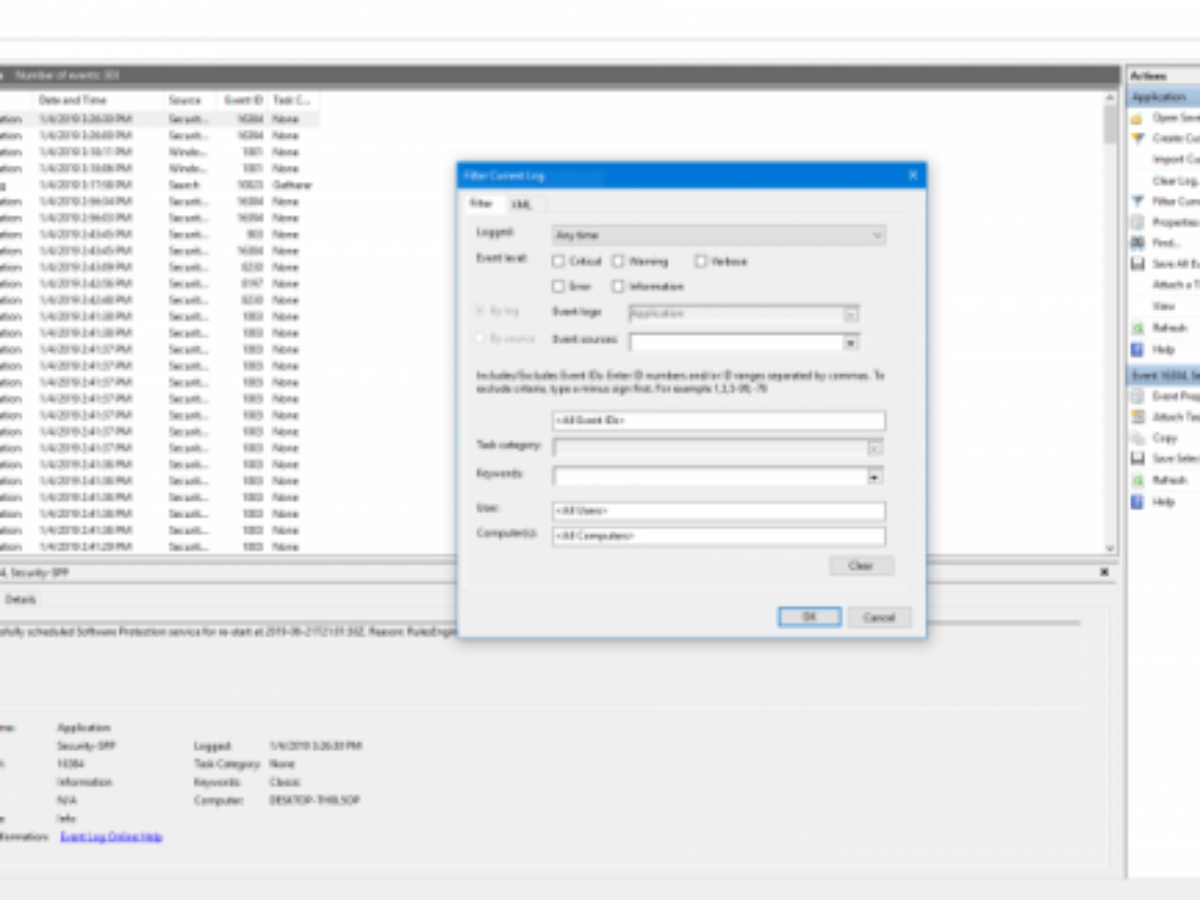Select the Search event 10023 Gatherer row
Image resolution: width=1200 pixels, height=900 pixels.
click(160, 185)
